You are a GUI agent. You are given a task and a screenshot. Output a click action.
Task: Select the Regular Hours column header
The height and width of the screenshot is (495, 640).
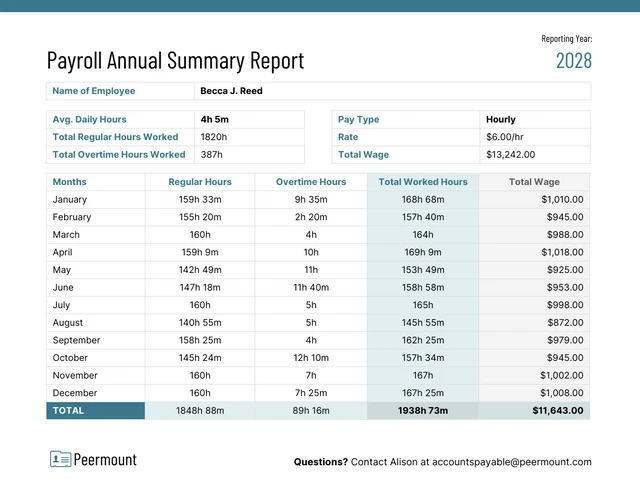(200, 182)
